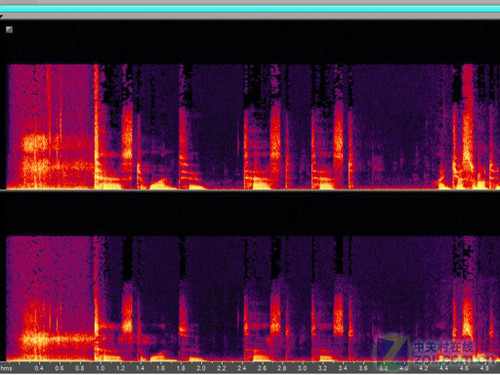500x375 pixels.
Task: Click the "4.8" ruler label
Action: (484, 368)
